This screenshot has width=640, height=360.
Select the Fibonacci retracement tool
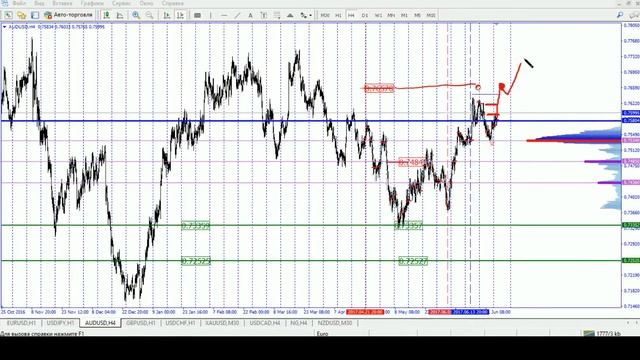click(277, 15)
